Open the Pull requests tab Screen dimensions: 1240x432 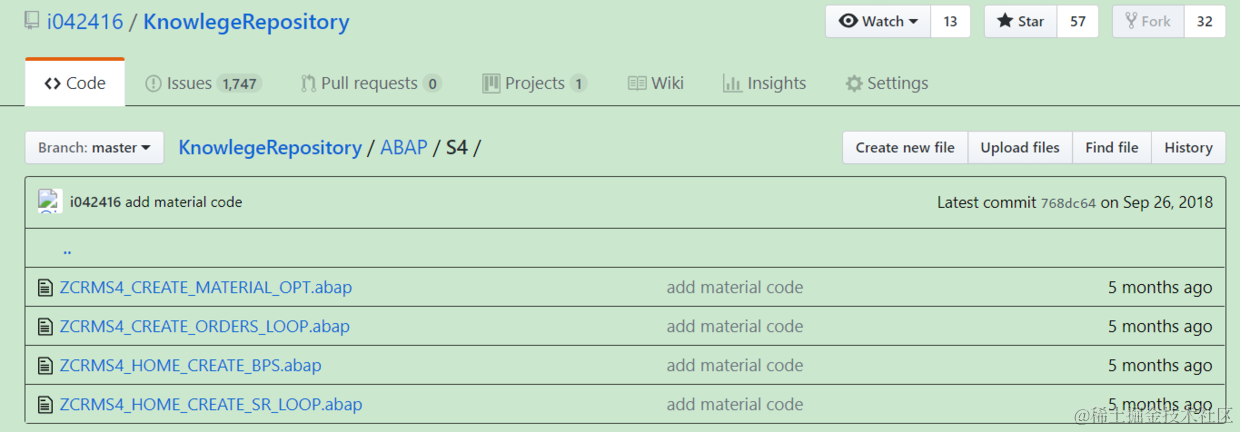(x=371, y=83)
